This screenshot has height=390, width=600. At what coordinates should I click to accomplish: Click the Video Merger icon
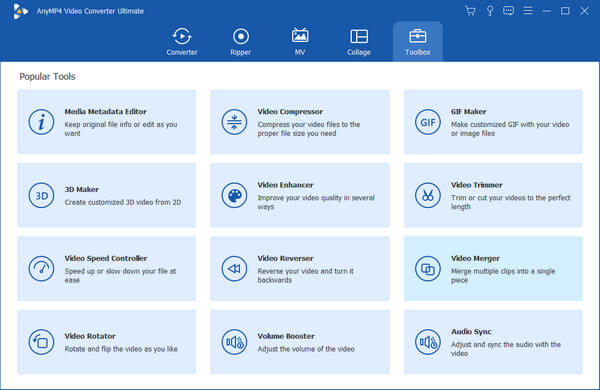(428, 269)
